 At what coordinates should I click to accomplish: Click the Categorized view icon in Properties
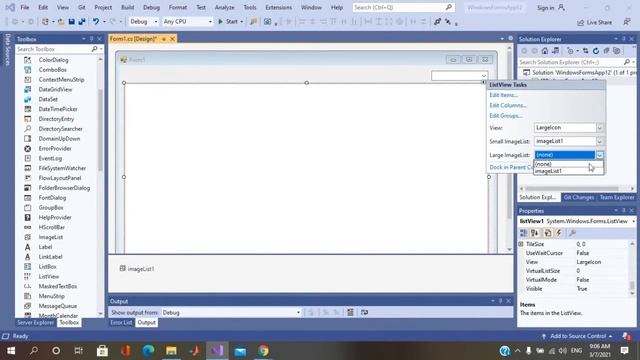(x=524, y=233)
